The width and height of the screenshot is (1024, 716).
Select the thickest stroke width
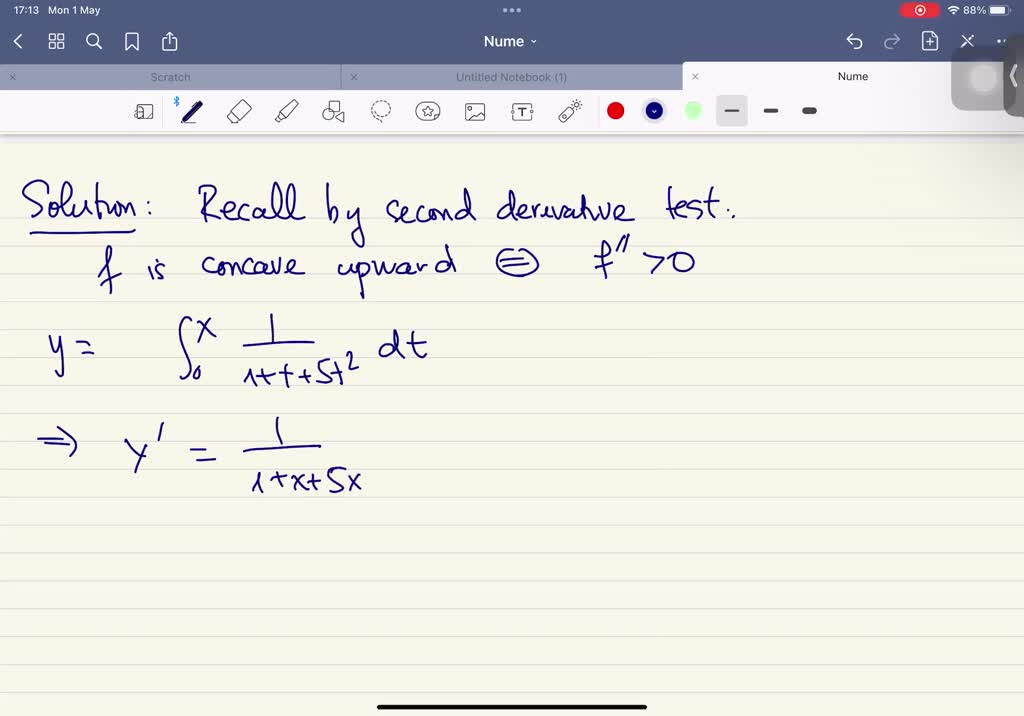[x=809, y=111]
